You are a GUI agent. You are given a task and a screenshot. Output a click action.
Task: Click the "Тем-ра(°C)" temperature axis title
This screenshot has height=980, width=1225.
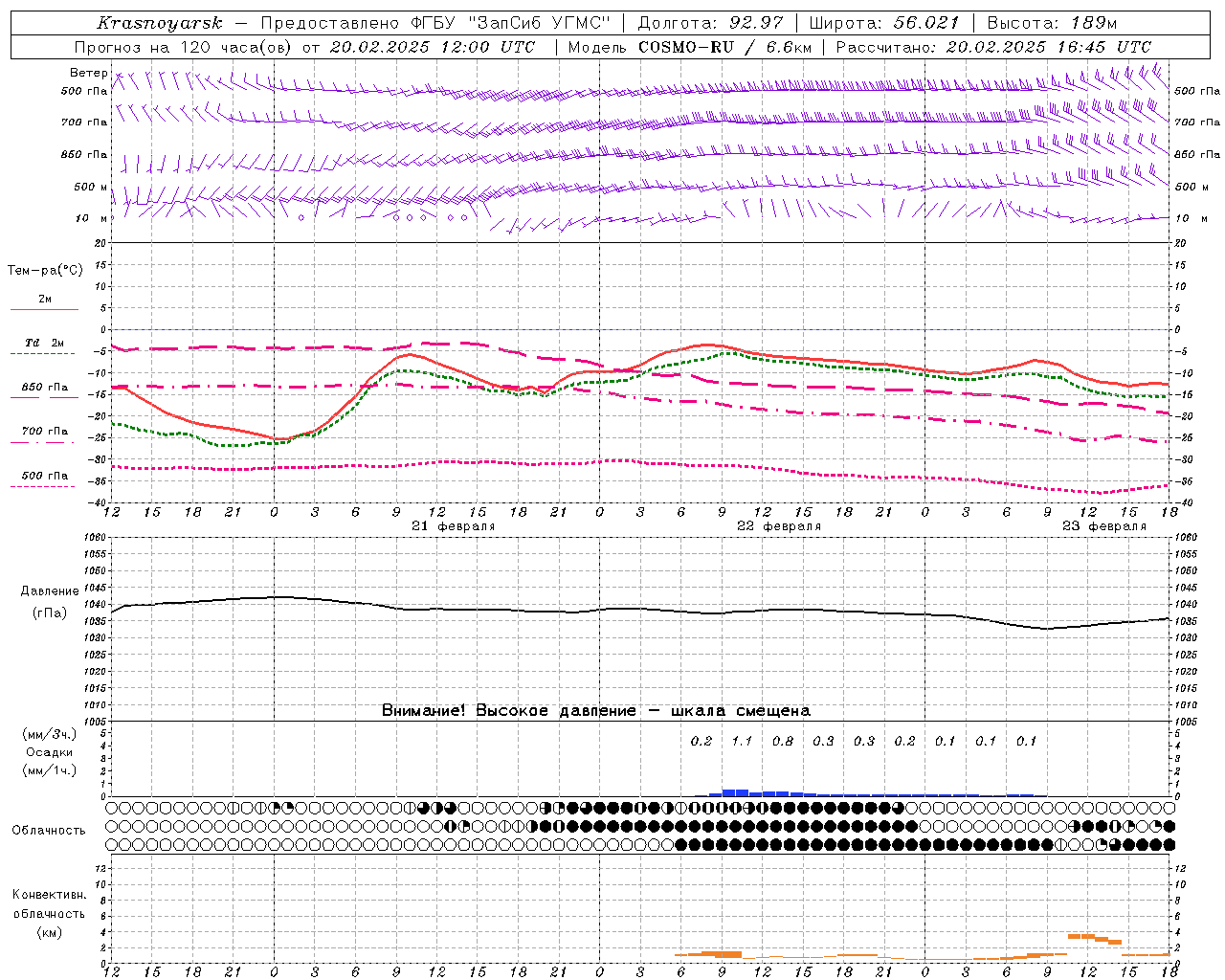click(x=45, y=271)
